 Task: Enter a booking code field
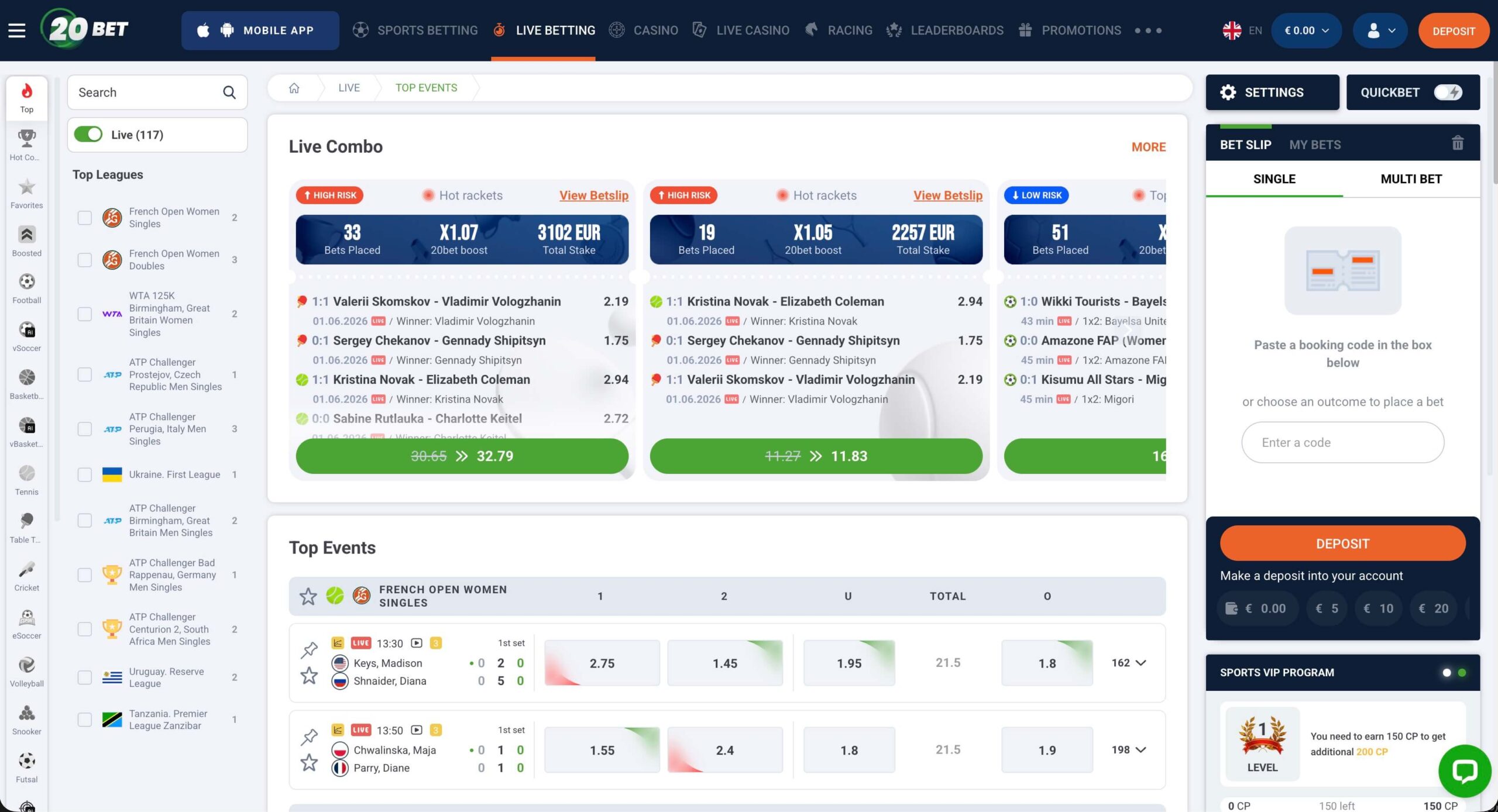click(x=1342, y=443)
